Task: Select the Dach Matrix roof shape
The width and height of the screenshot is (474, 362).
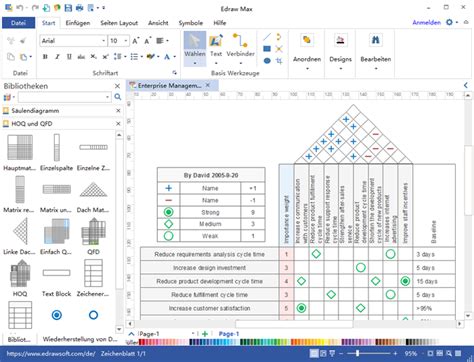Action: 93,190
